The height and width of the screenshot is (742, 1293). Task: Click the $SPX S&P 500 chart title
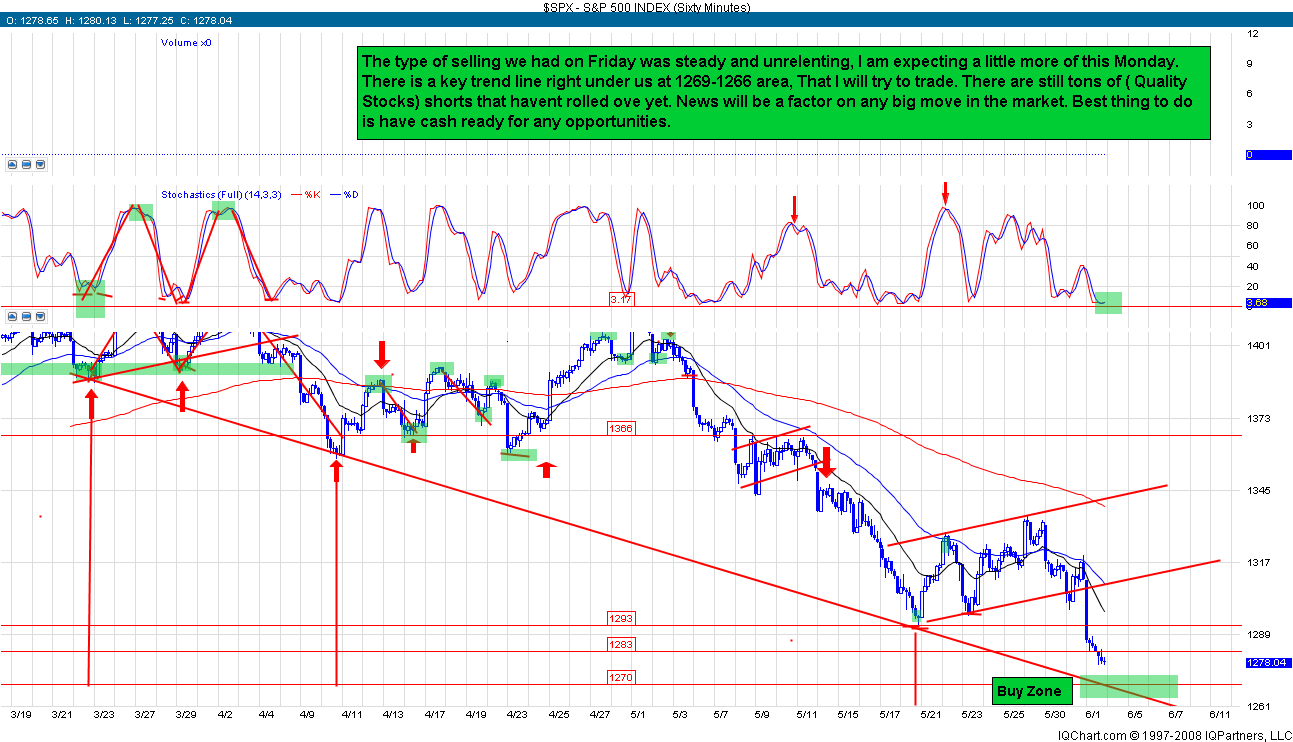[x=646, y=6]
